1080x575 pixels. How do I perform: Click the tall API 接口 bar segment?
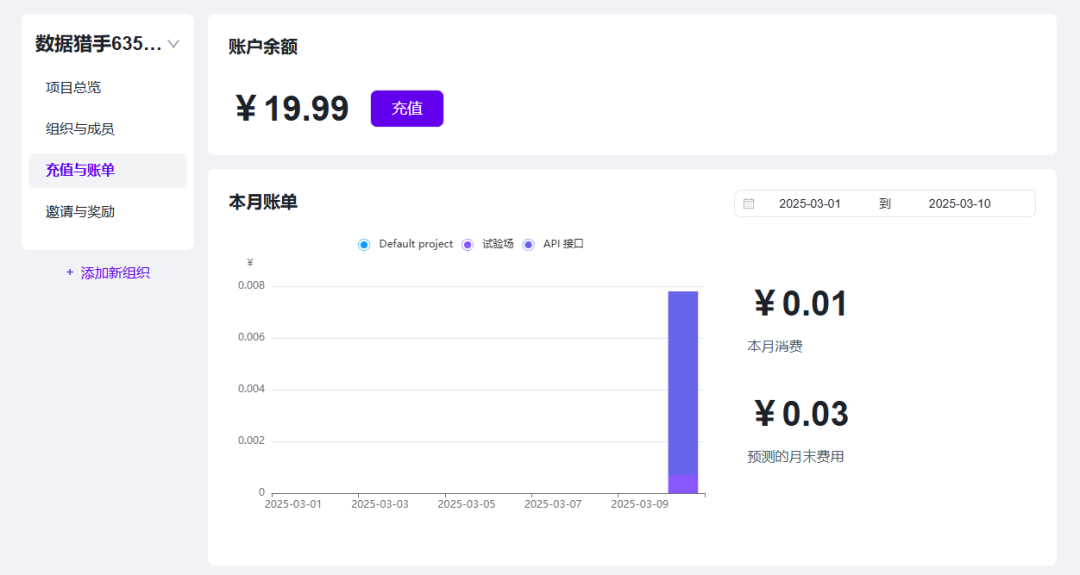(x=683, y=380)
